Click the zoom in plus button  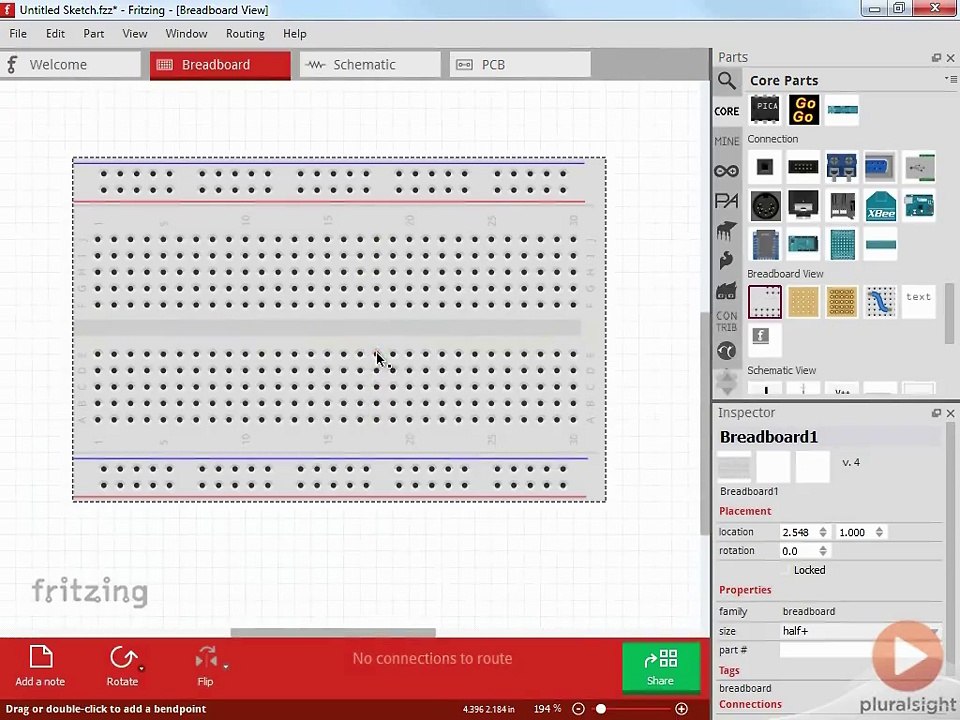pyautogui.click(x=681, y=709)
